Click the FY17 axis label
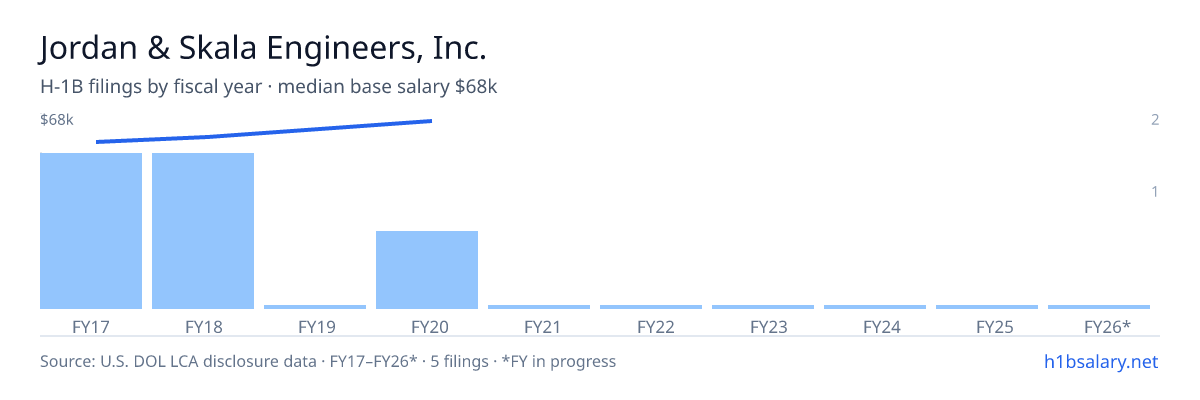Image resolution: width=1200 pixels, height=400 pixels. 91,326
